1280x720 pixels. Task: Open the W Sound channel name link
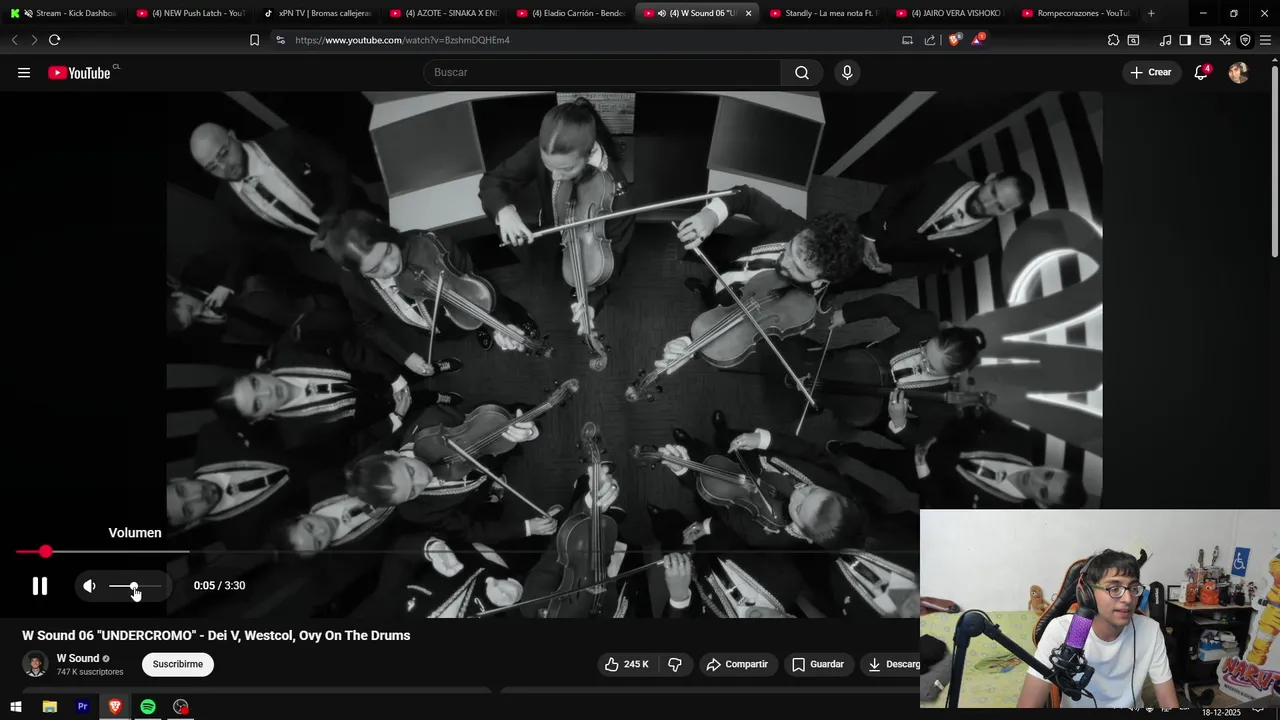78,658
